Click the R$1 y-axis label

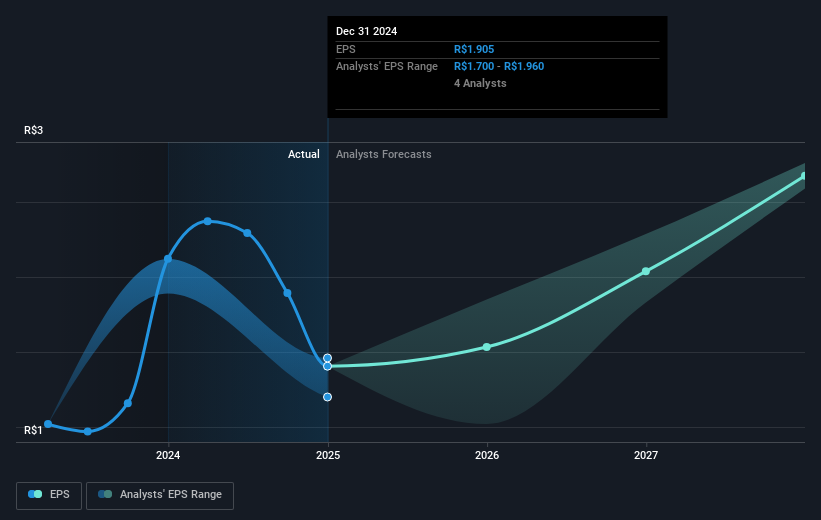[34, 430]
